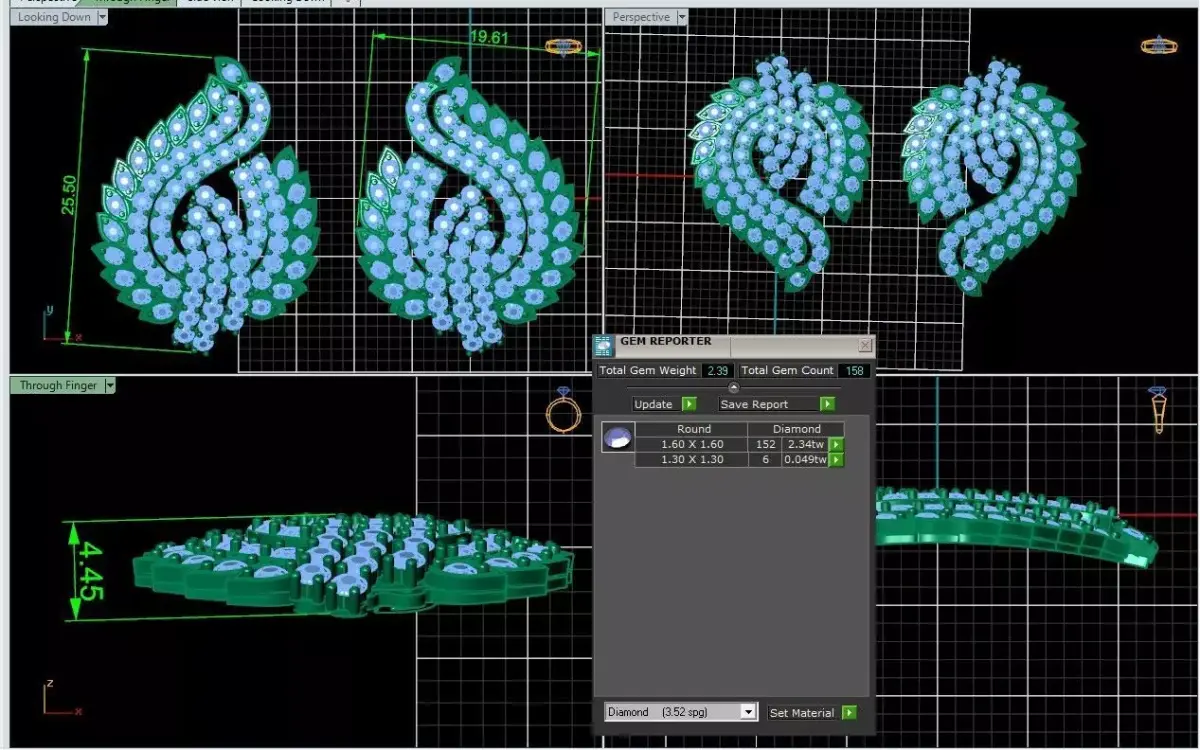
Task: Click the ring icon in Perspective viewport
Action: [1159, 45]
